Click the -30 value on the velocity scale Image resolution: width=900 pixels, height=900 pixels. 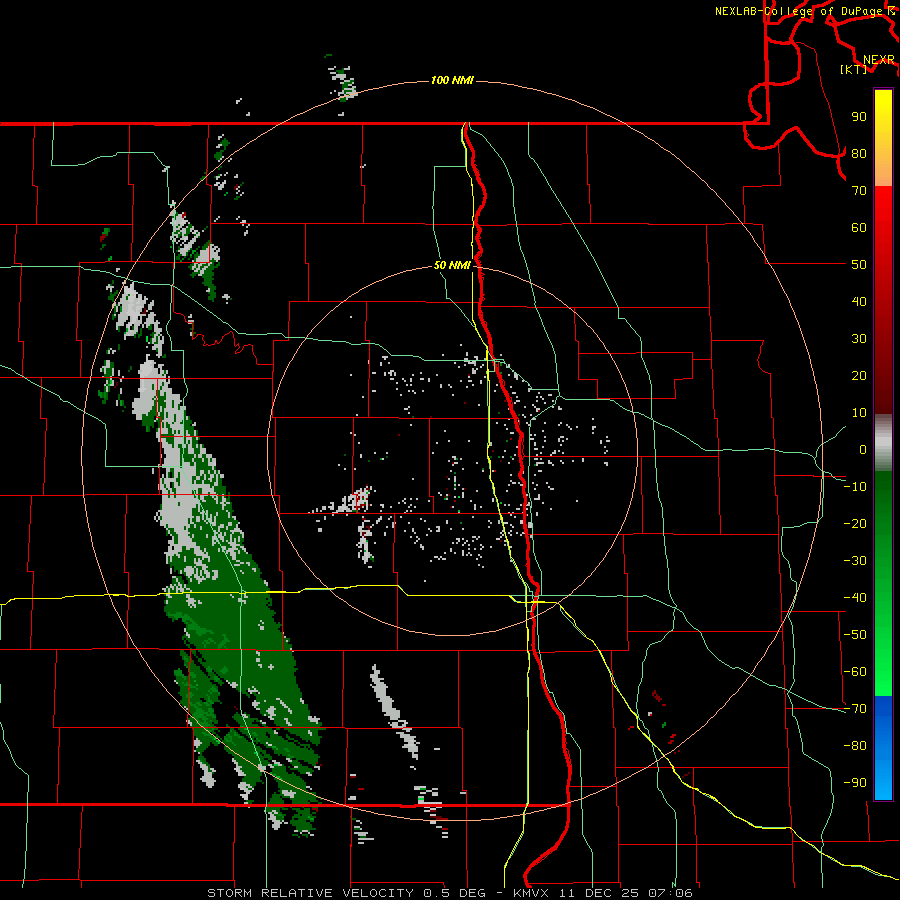point(855,561)
